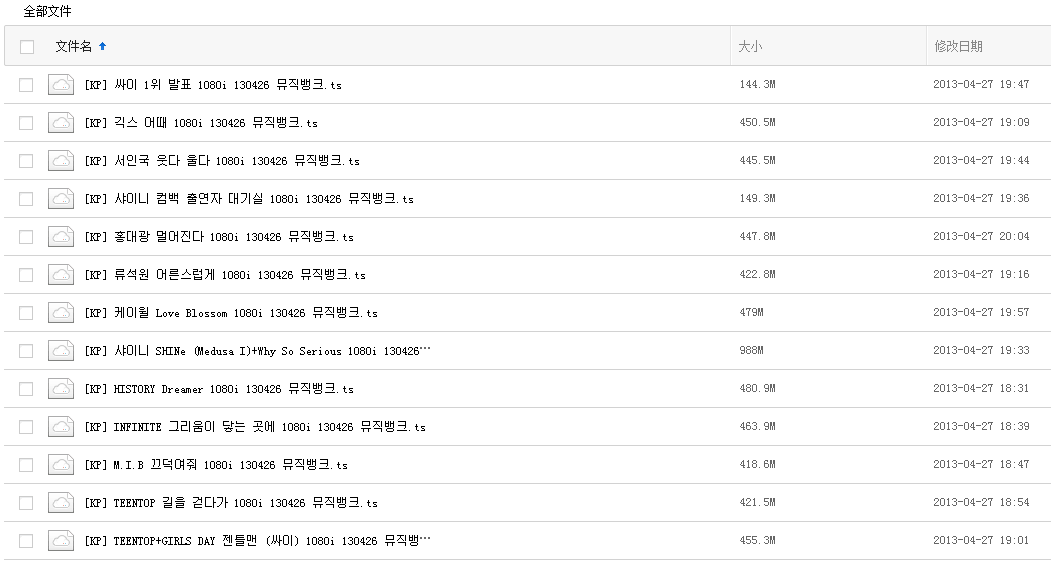Click the 全部文件 breadcrumb
This screenshot has height=571, width=1051.
pos(47,12)
